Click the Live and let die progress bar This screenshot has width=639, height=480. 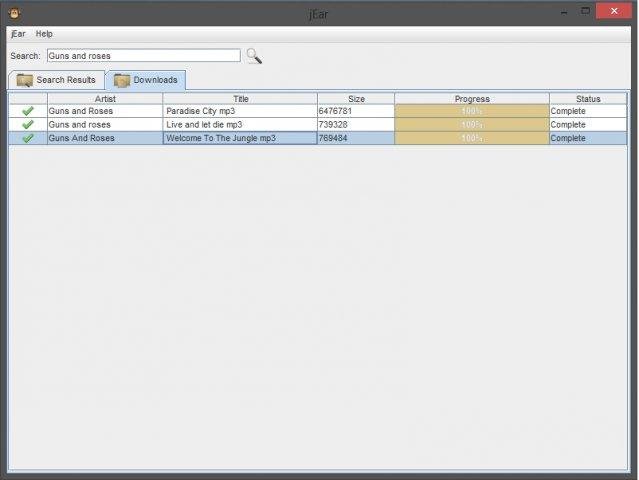pyautogui.click(x=472, y=124)
